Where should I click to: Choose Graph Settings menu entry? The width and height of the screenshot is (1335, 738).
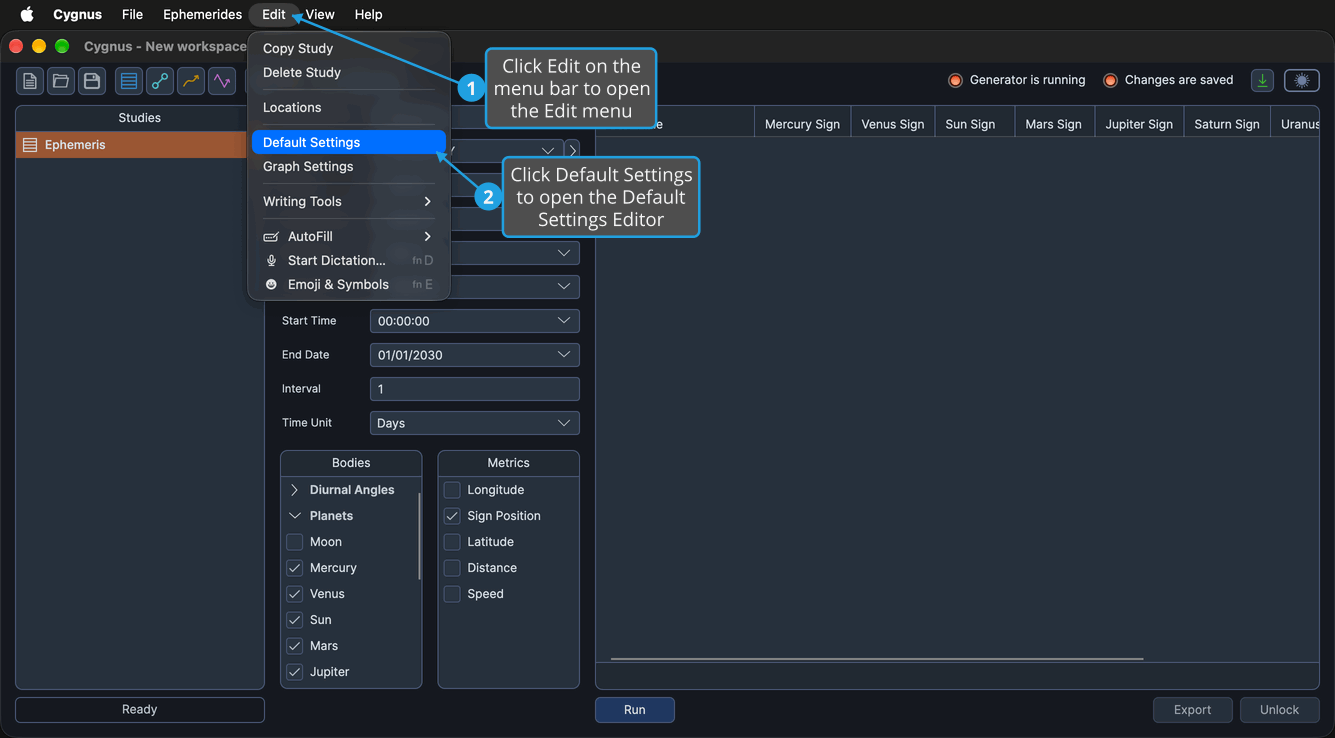tap(349, 166)
